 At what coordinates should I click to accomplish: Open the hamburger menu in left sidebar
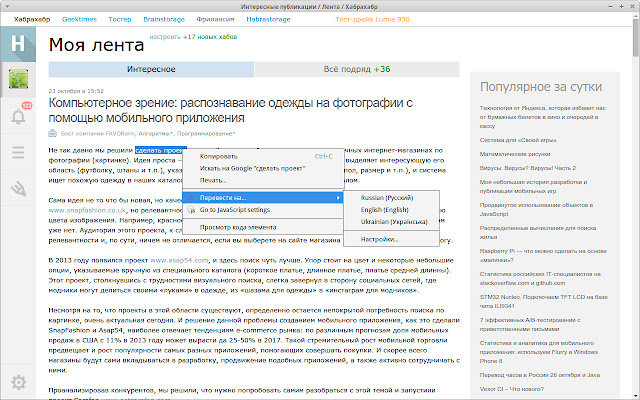[x=18, y=152]
